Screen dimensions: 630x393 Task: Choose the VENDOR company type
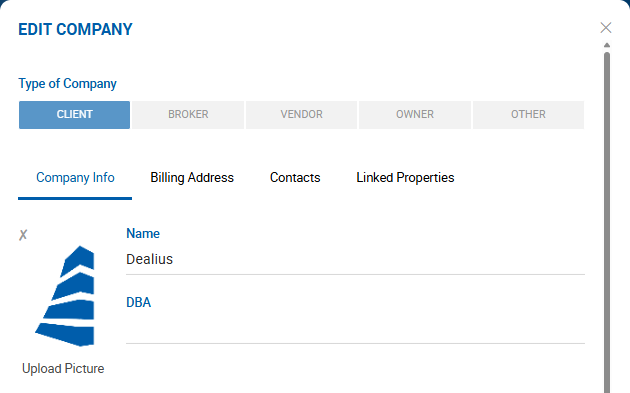[301, 115]
